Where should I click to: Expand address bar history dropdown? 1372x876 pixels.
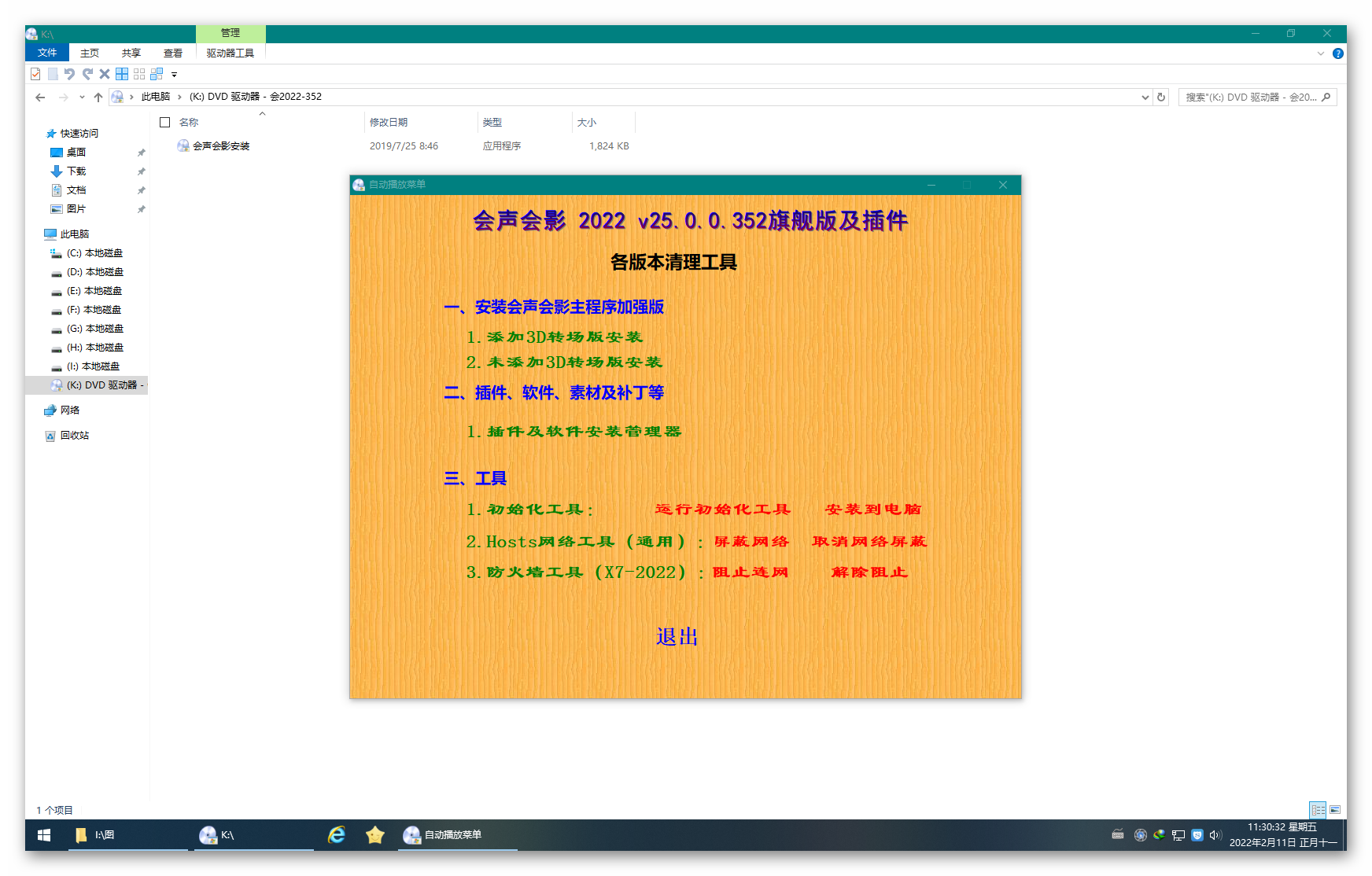[1145, 97]
